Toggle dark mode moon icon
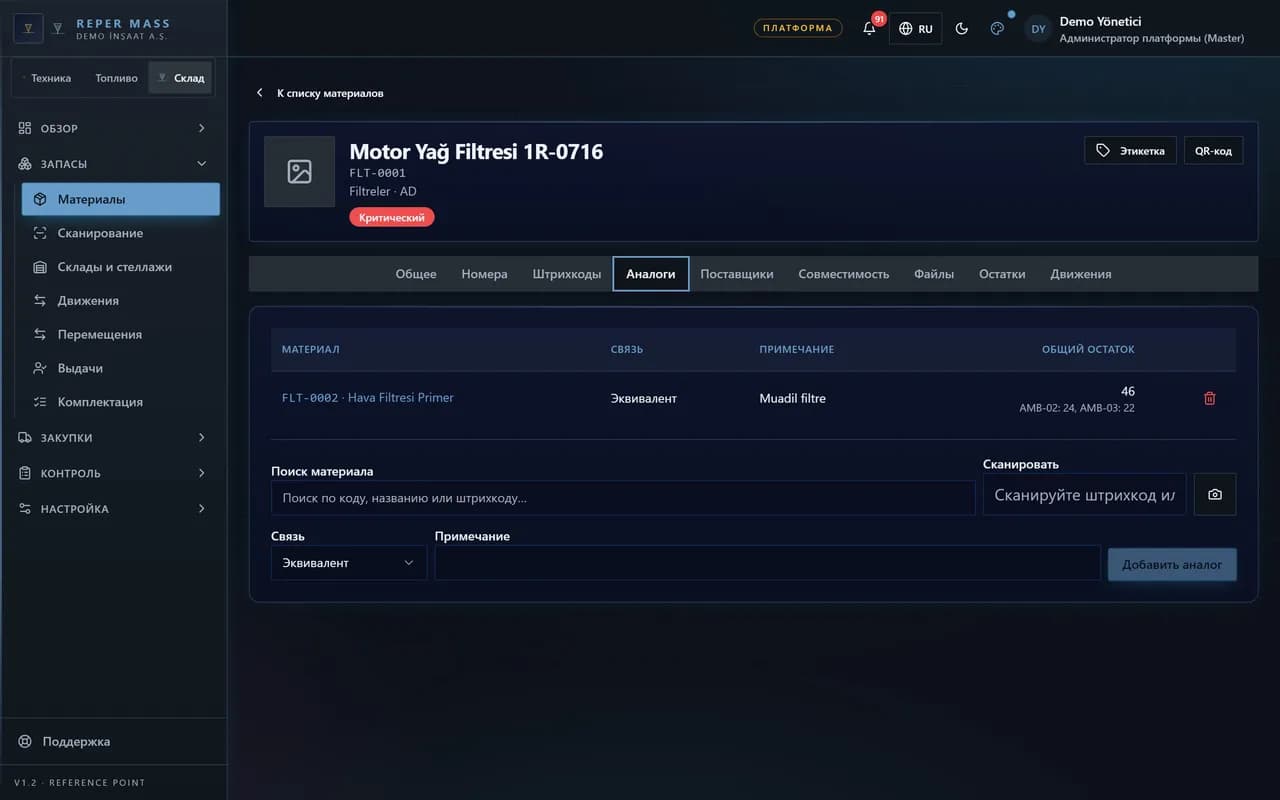 coord(962,28)
